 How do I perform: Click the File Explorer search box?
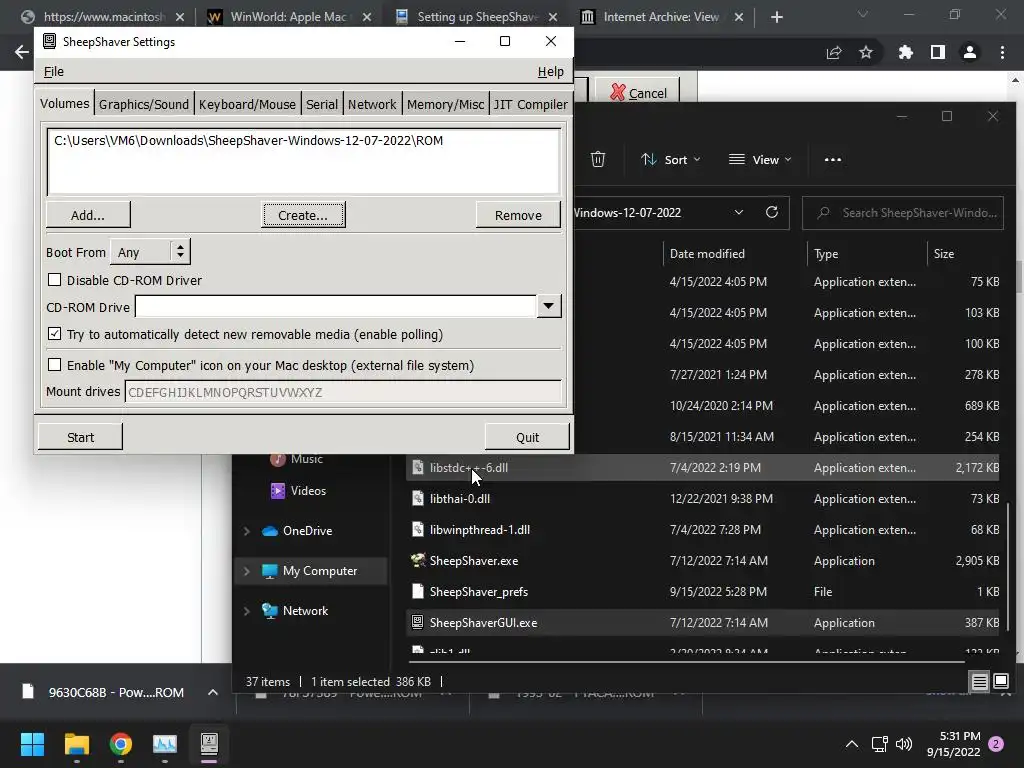903,213
